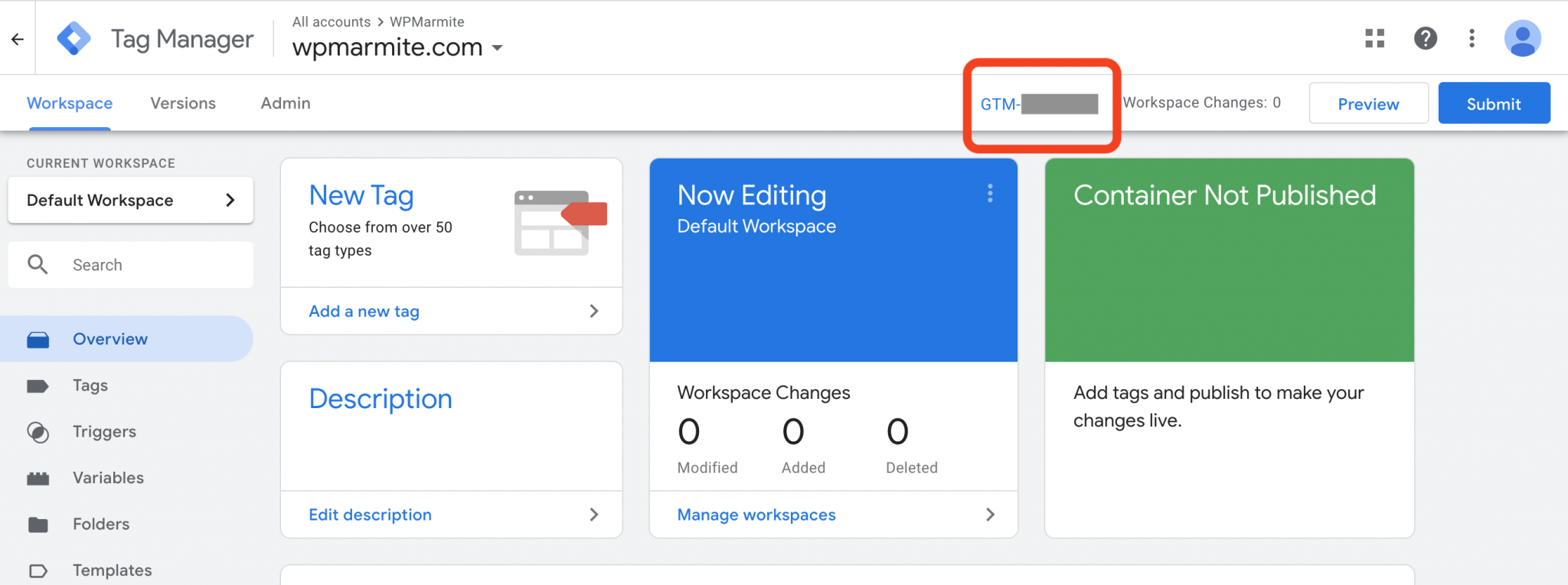The height and width of the screenshot is (585, 1568).
Task: Click the Description heading
Action: pyautogui.click(x=381, y=399)
